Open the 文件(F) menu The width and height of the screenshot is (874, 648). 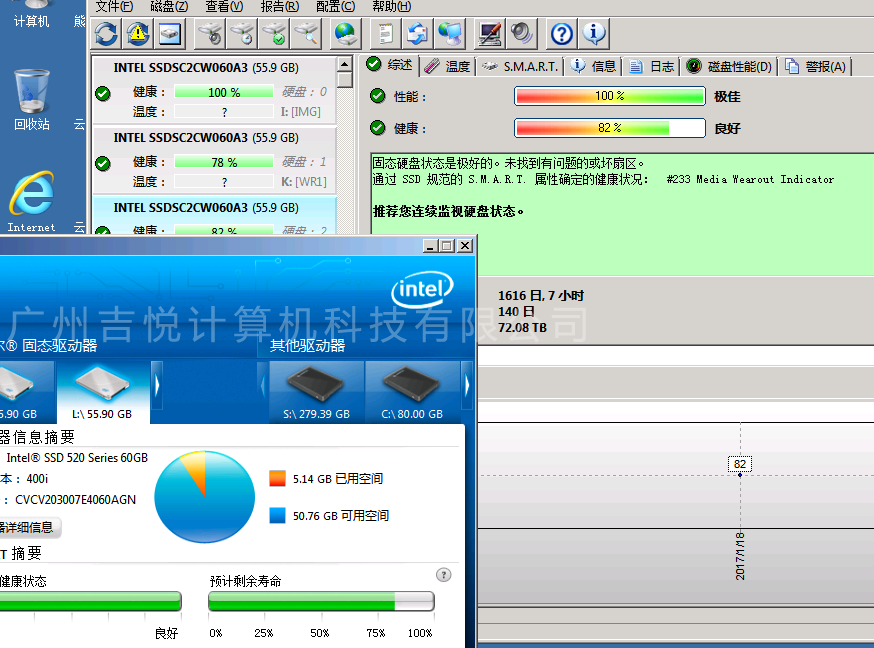click(x=114, y=6)
